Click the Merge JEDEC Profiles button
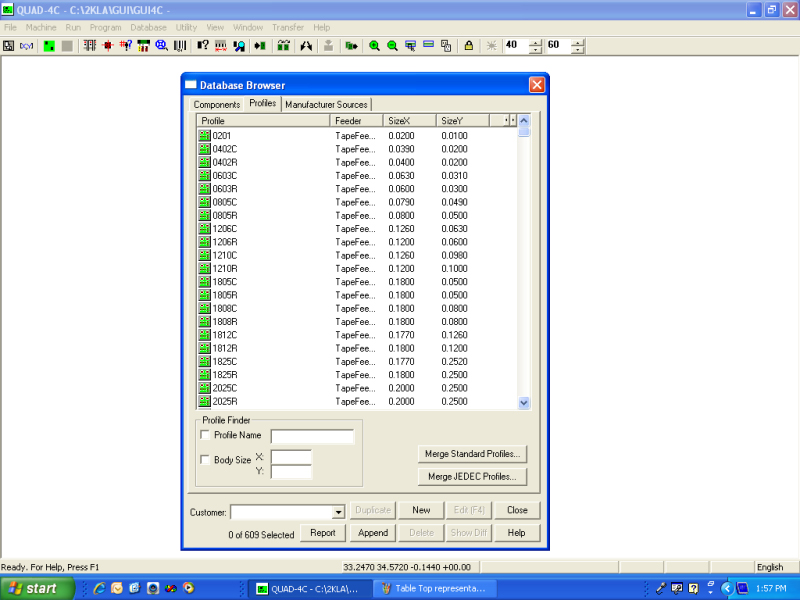 click(472, 477)
